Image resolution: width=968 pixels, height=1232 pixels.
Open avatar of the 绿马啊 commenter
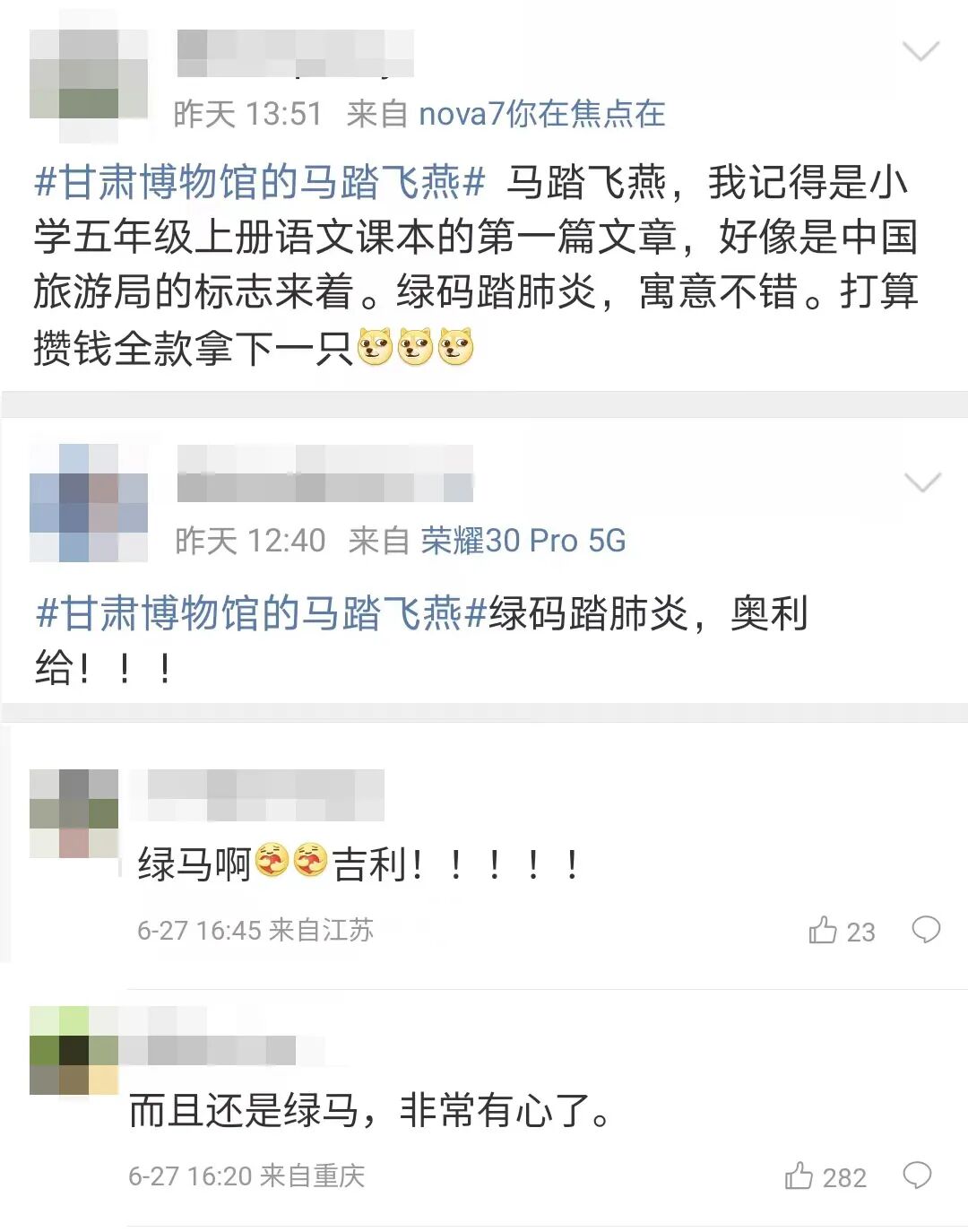(x=73, y=813)
